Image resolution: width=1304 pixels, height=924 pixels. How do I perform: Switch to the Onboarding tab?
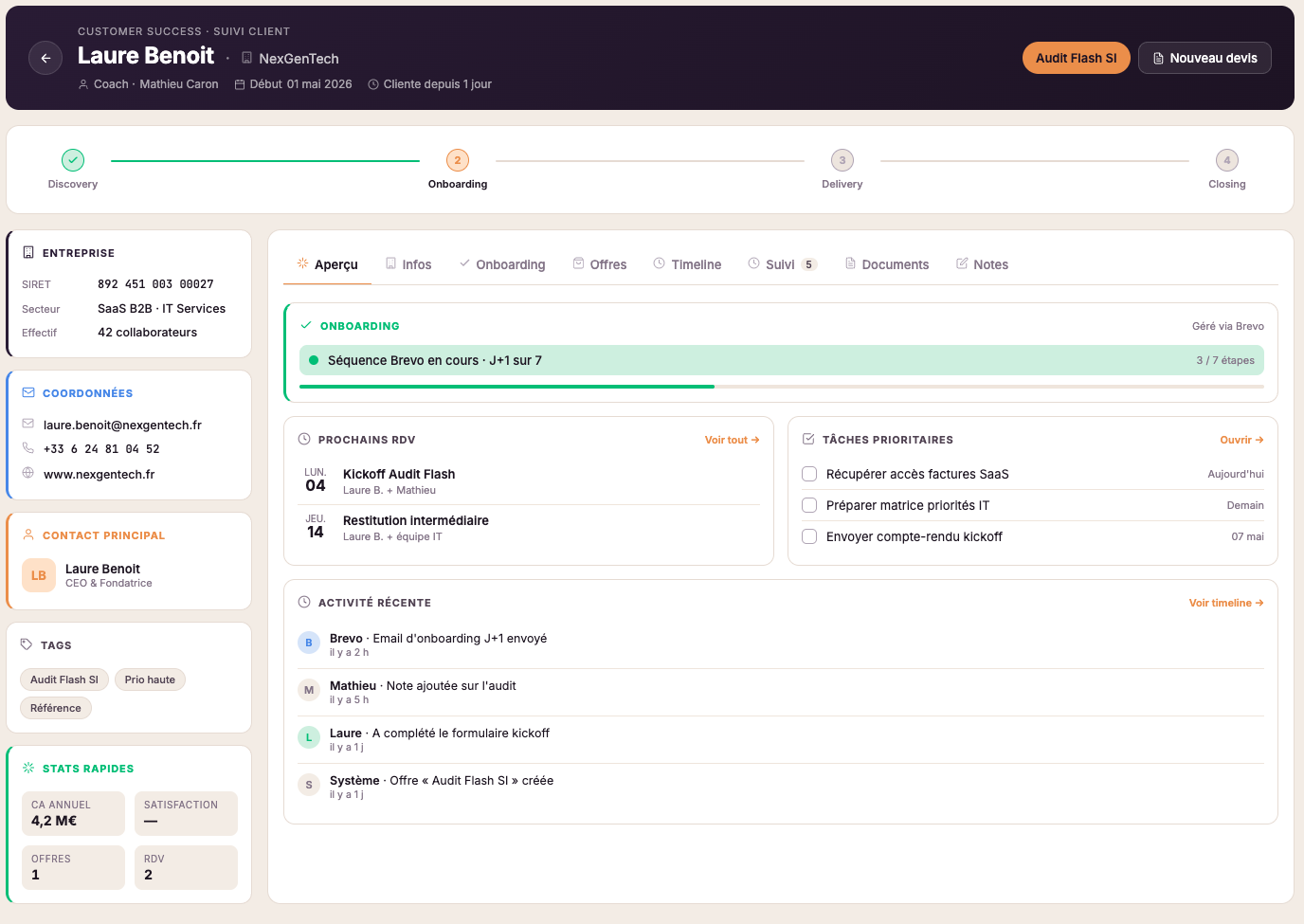(502, 264)
